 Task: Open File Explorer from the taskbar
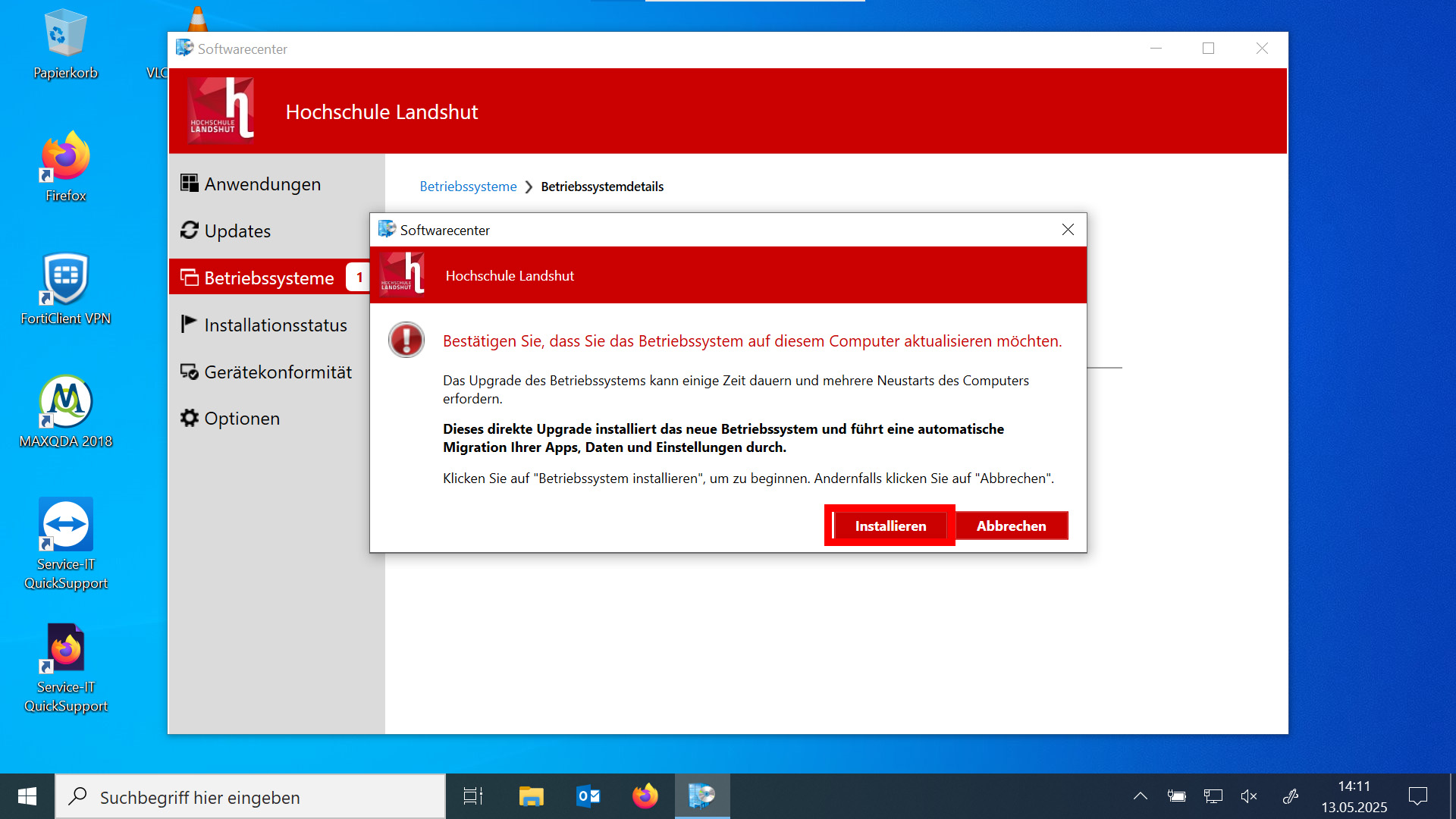530,796
